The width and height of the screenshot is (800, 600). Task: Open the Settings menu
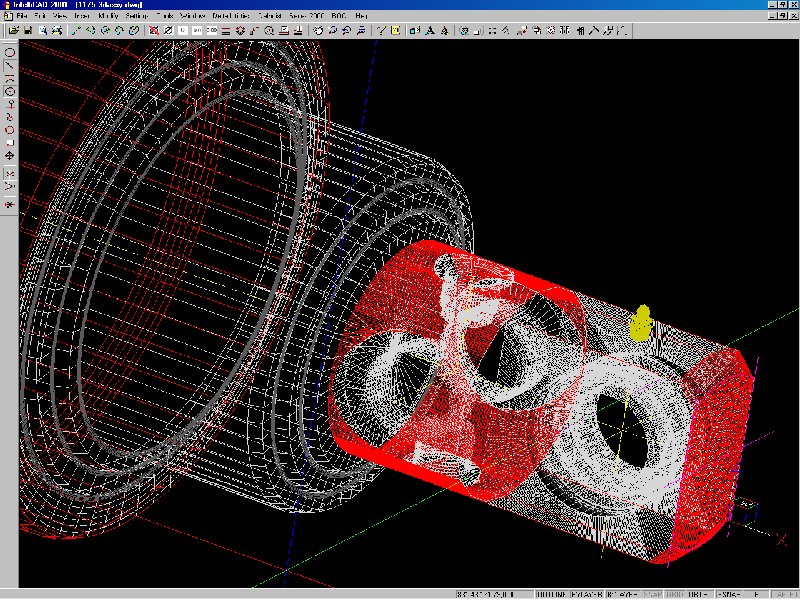click(x=137, y=16)
